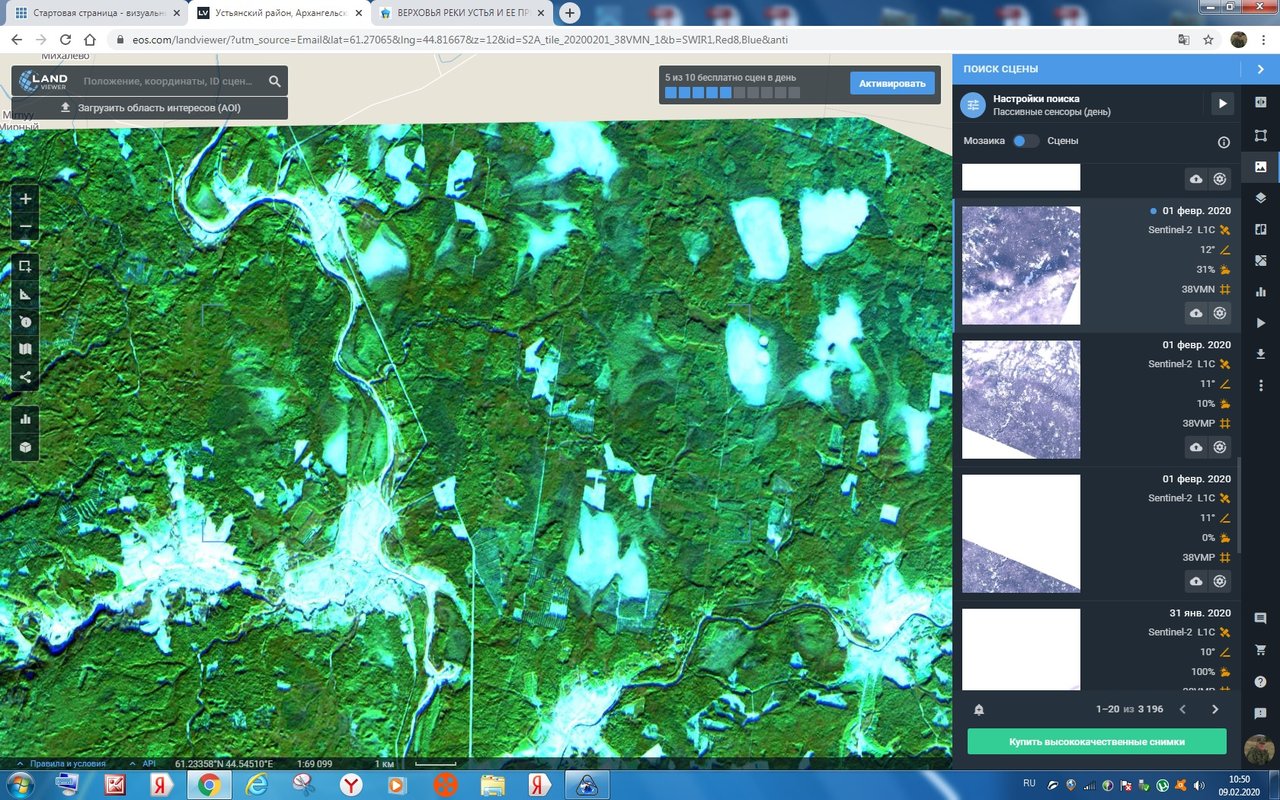Share the current map view
Viewport: 1280px width, 800px height.
tap(25, 378)
